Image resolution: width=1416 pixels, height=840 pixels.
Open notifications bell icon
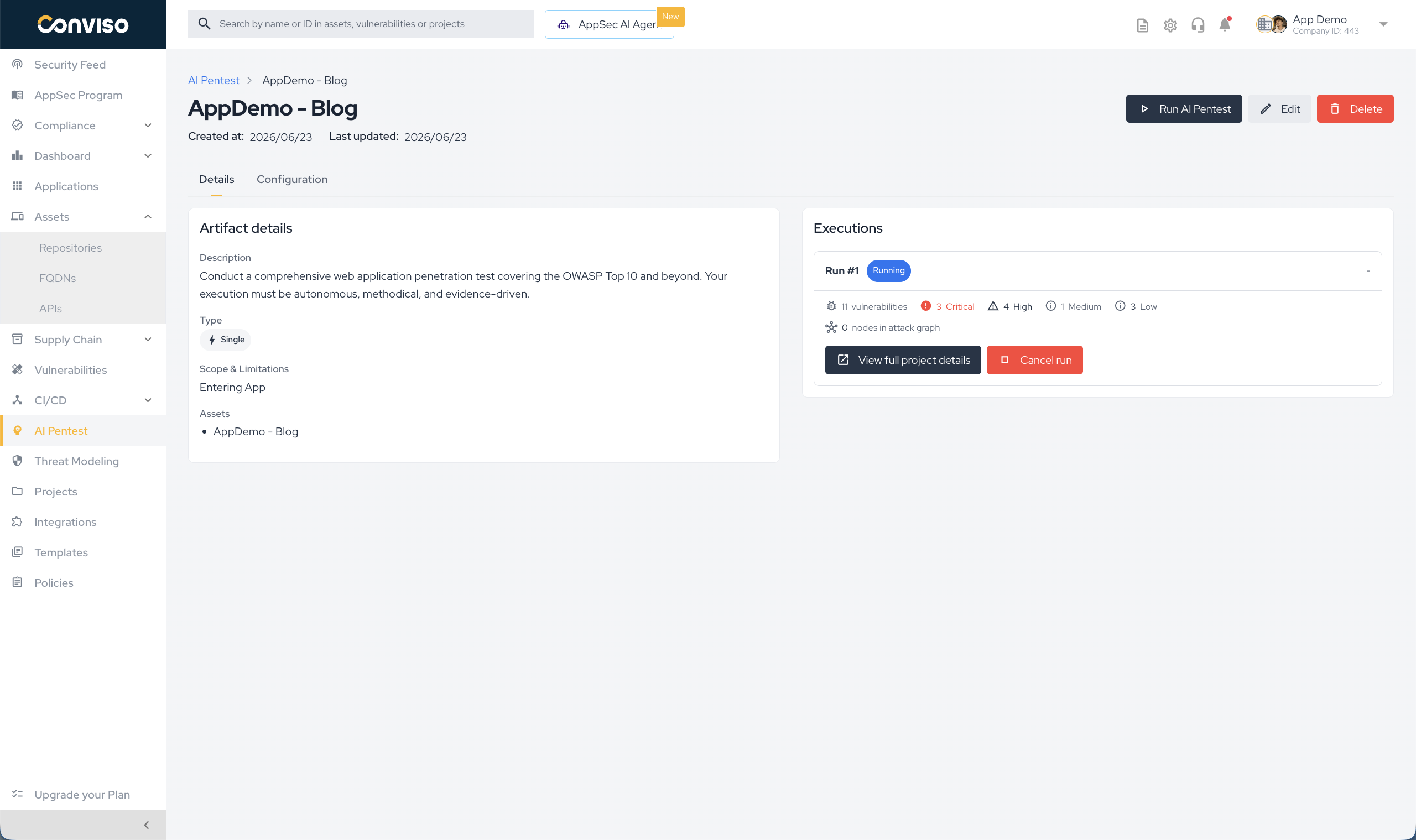[x=1225, y=24]
